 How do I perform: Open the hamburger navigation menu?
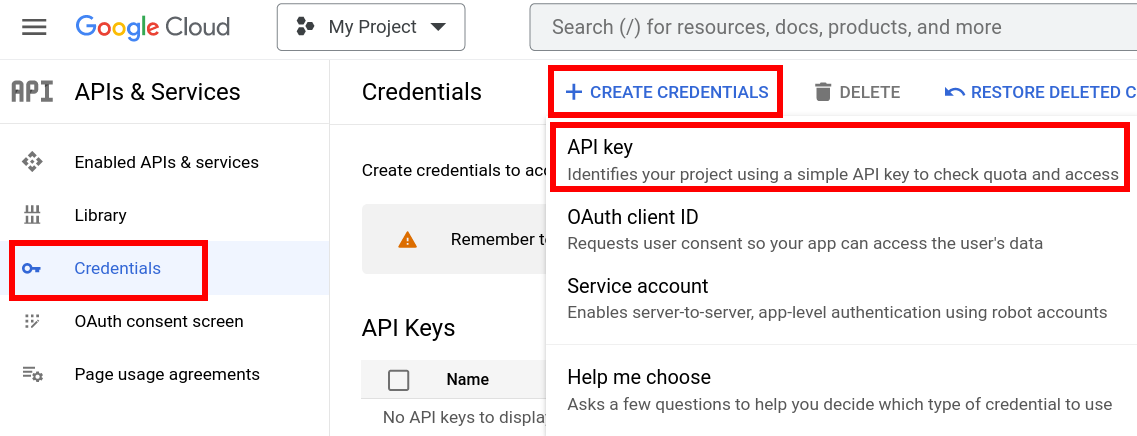pyautogui.click(x=34, y=28)
